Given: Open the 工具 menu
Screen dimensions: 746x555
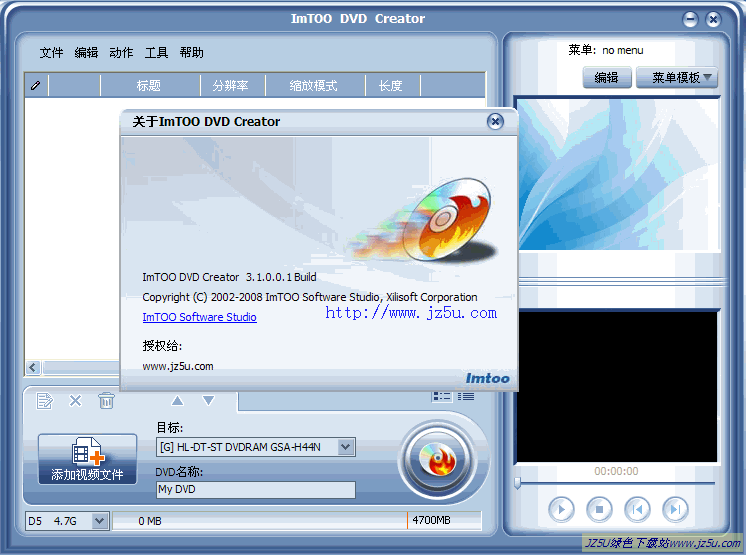Looking at the screenshot, I should pos(157,53).
